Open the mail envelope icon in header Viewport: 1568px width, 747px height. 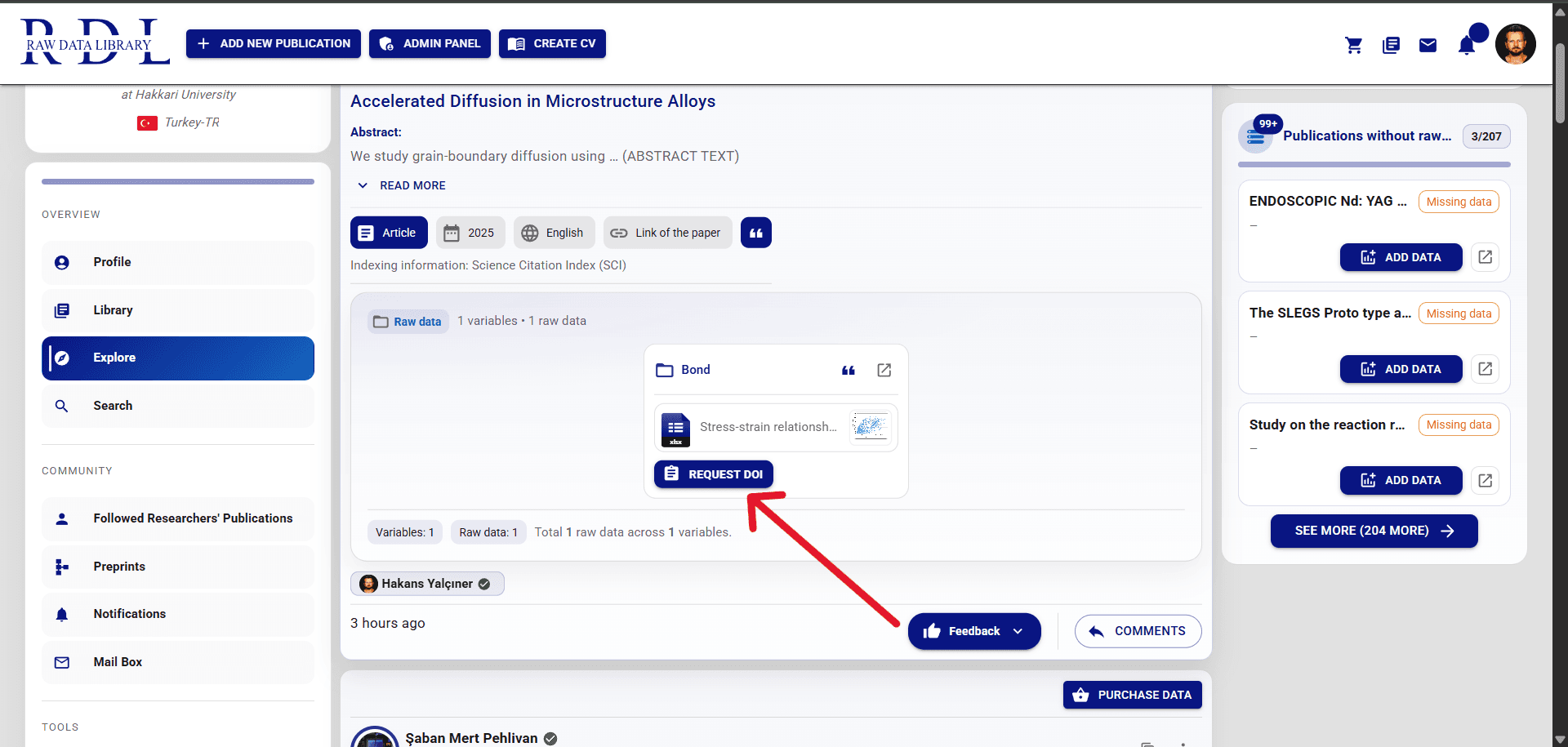point(1428,45)
